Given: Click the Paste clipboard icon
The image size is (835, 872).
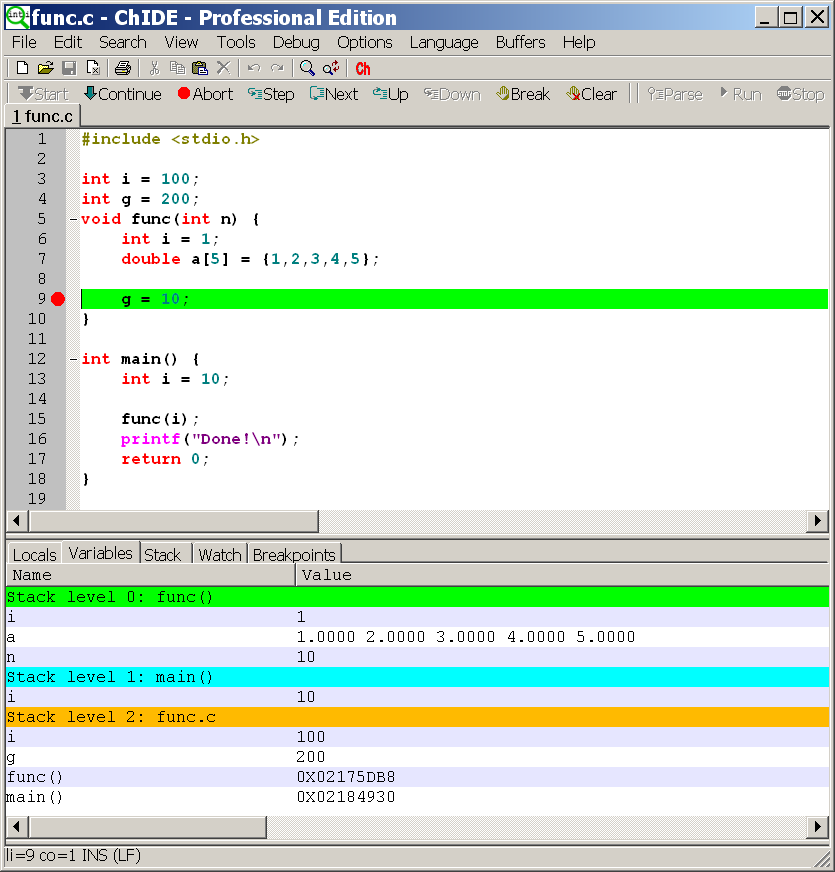Looking at the screenshot, I should [200, 68].
